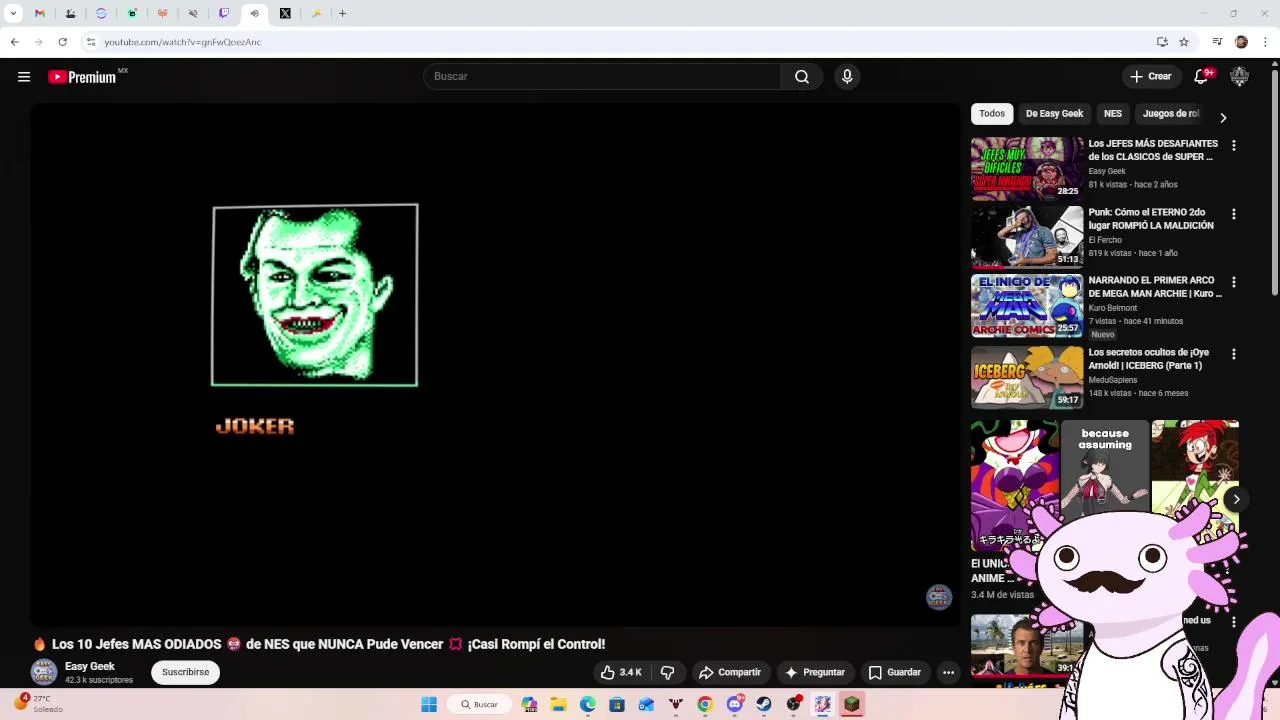Open a new browser tab
Viewport: 1280px width, 720px height.
point(342,14)
